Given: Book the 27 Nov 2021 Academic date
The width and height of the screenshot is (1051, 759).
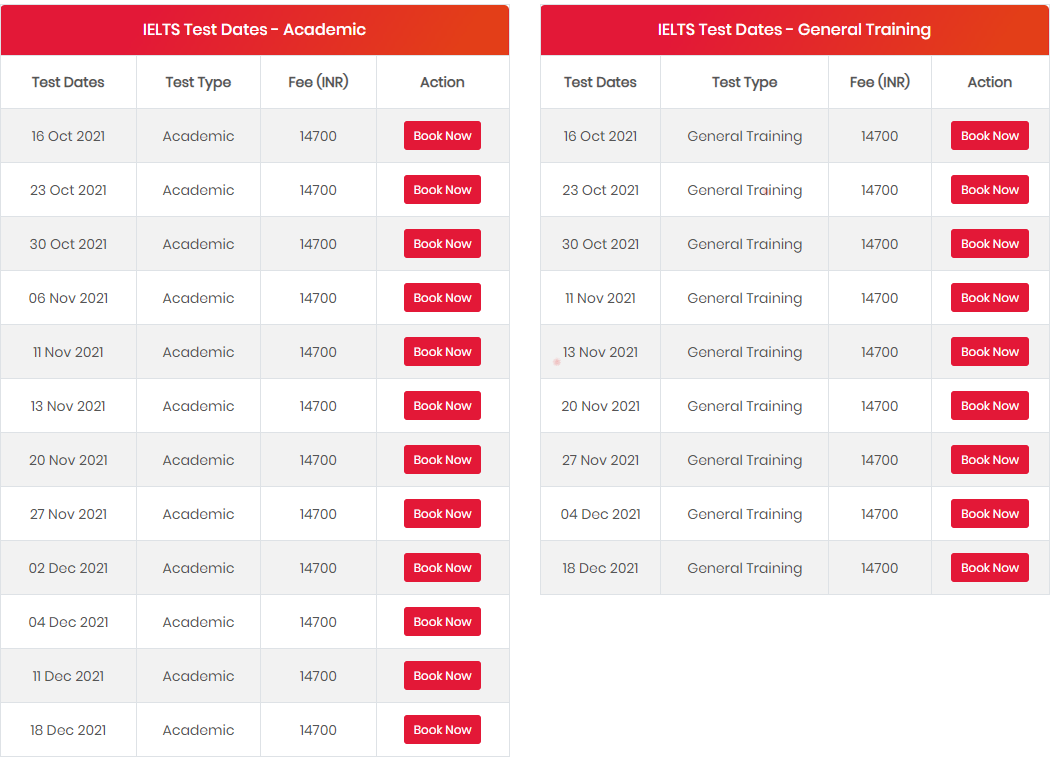Looking at the screenshot, I should click(x=442, y=513).
